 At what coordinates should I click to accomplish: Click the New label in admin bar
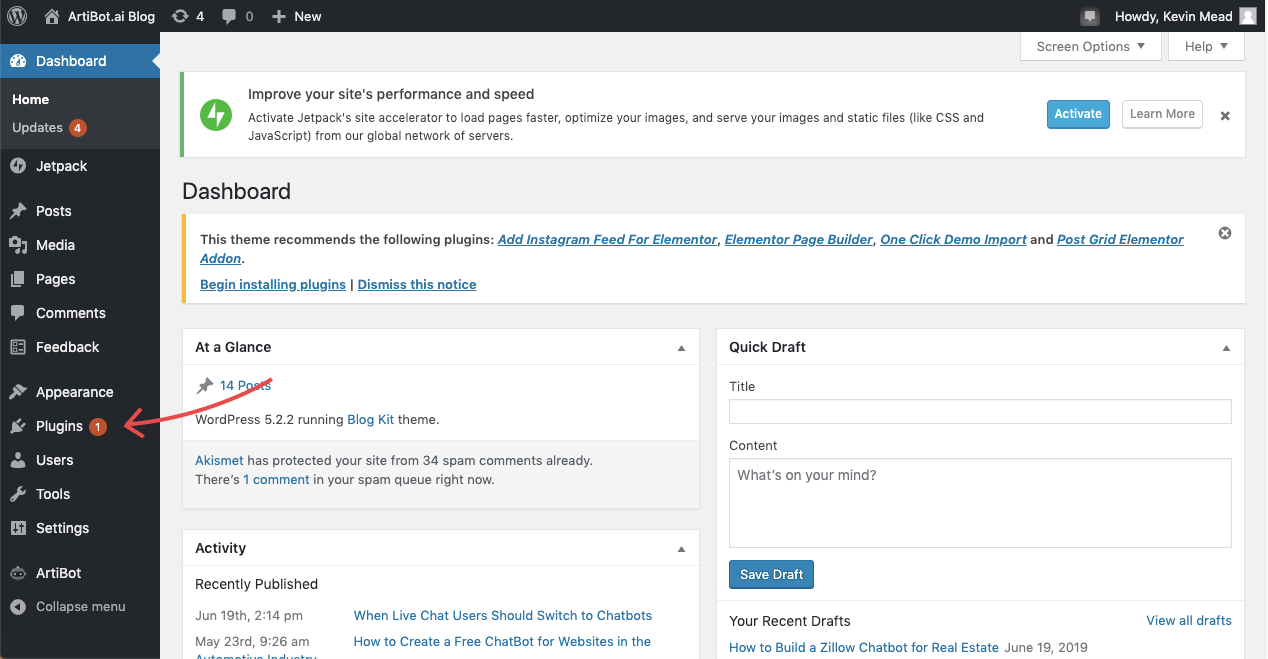308,16
